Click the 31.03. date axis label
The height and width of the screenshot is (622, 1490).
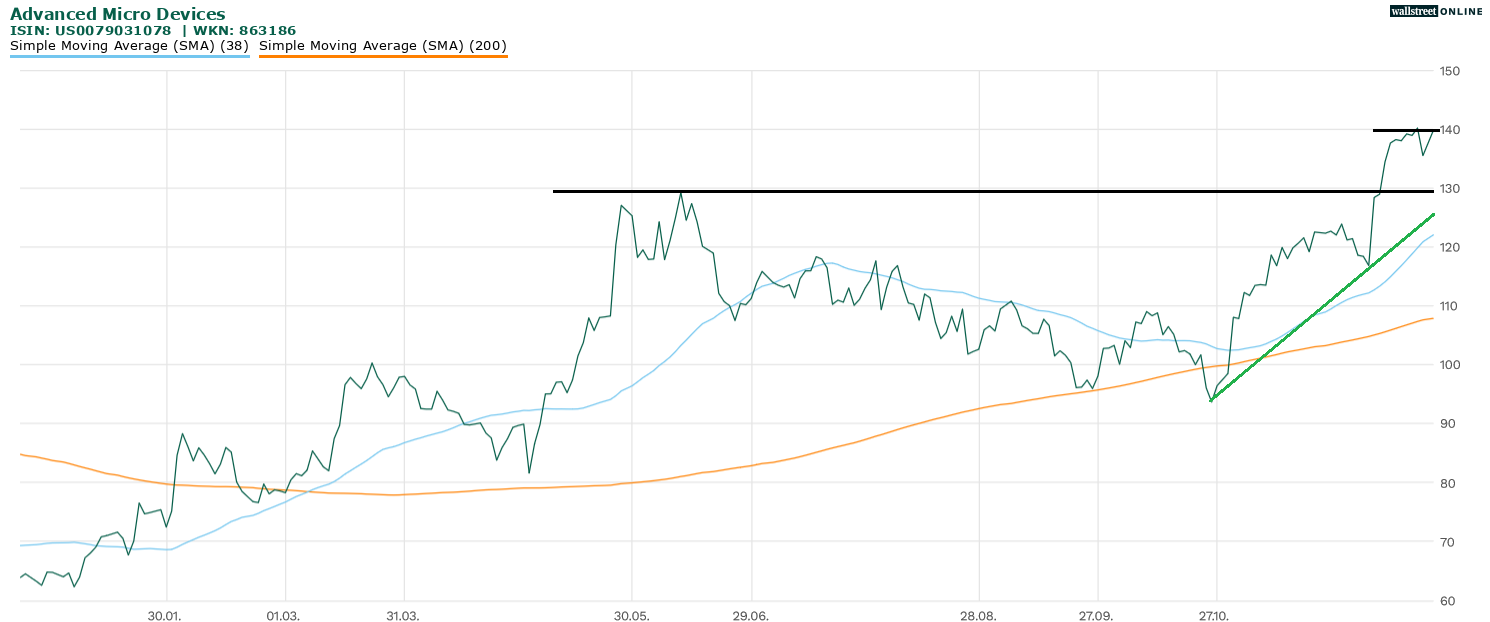403,615
